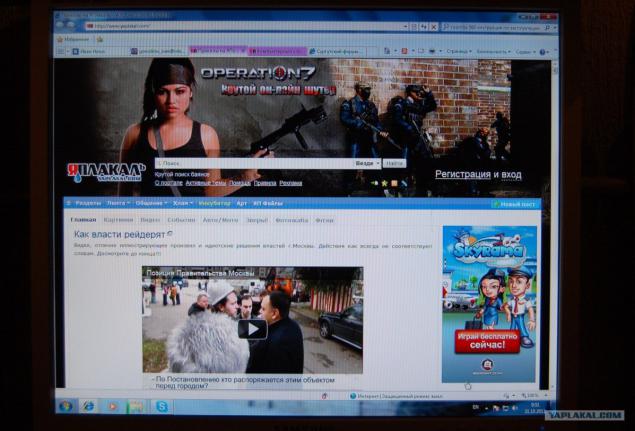This screenshot has width=635, height=431.
Task: Open the Разделы menu item
Action: pyautogui.click(x=88, y=203)
